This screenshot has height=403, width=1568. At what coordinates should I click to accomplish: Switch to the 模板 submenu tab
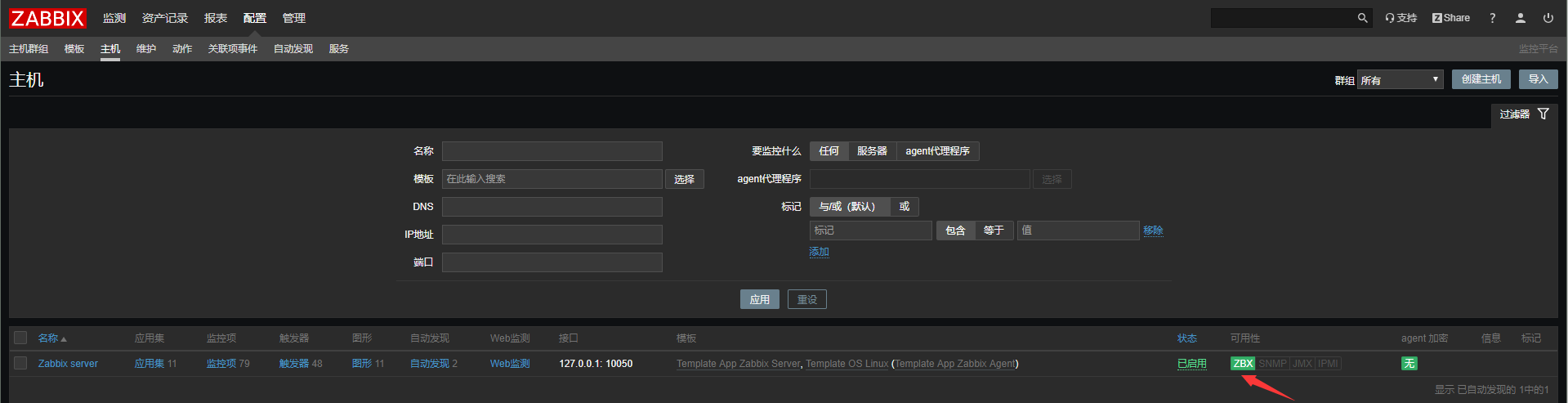74,49
